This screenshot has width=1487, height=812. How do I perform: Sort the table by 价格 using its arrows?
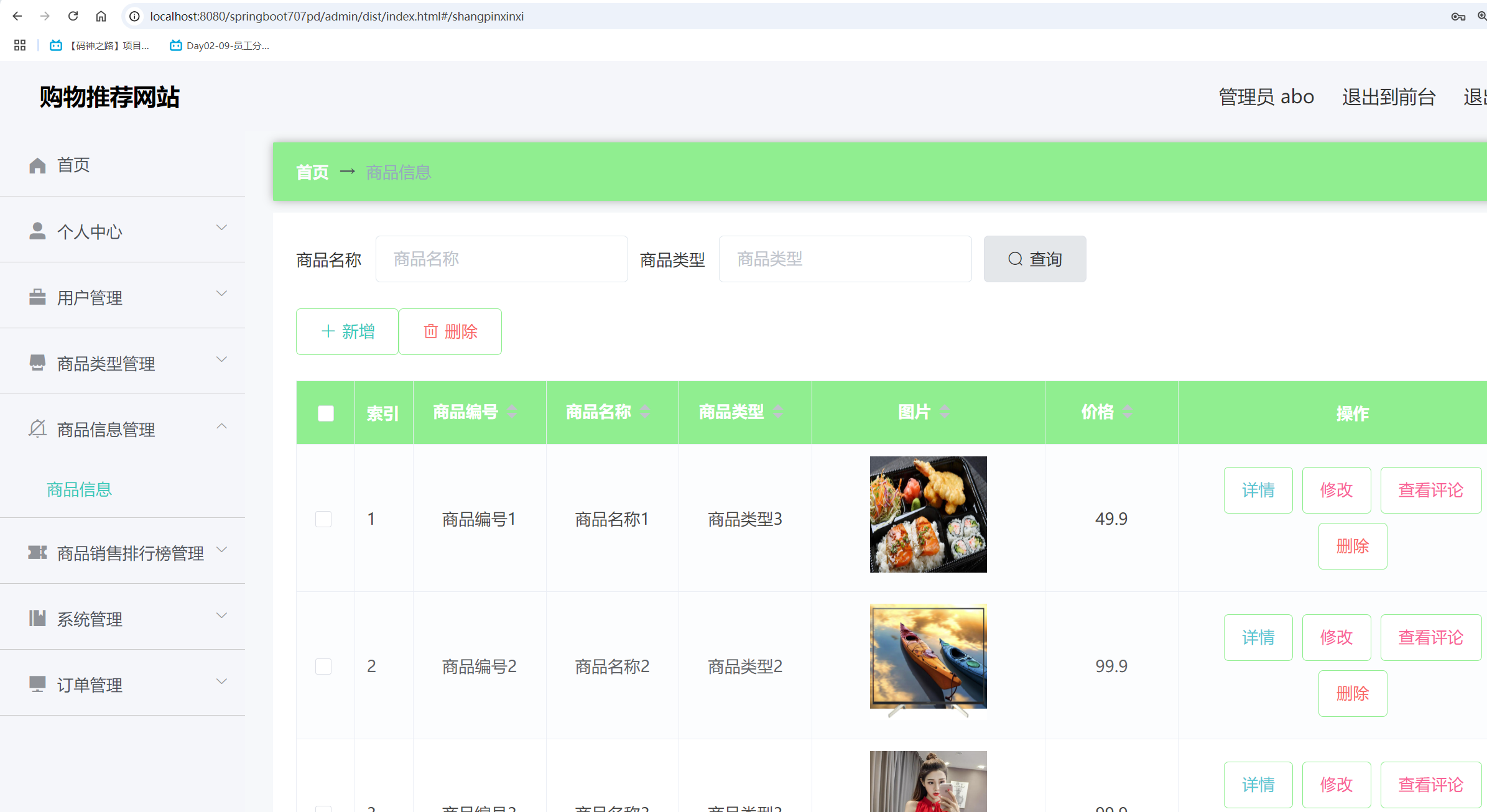click(1128, 411)
